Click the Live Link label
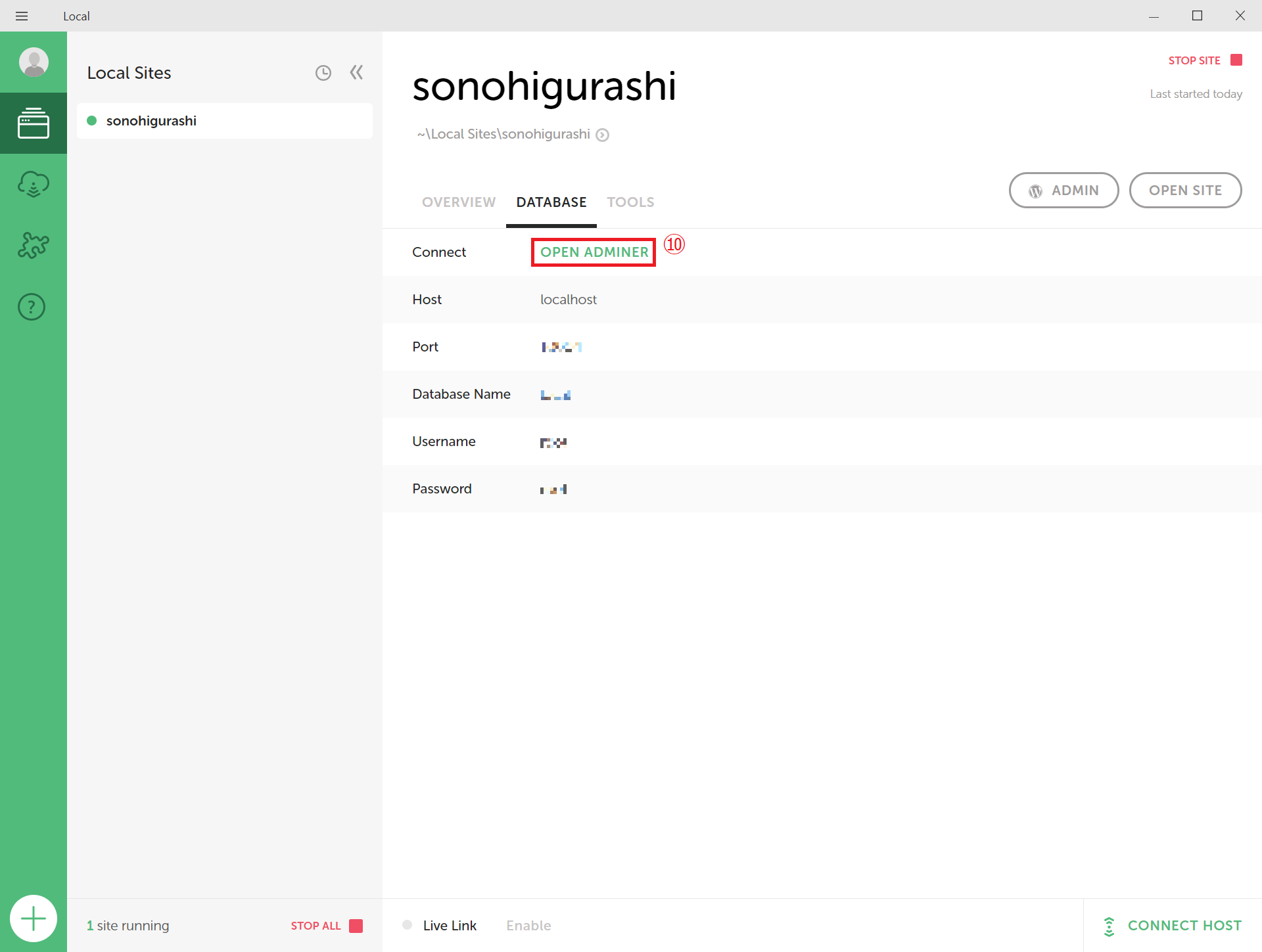This screenshot has height=952, width=1262. click(450, 926)
